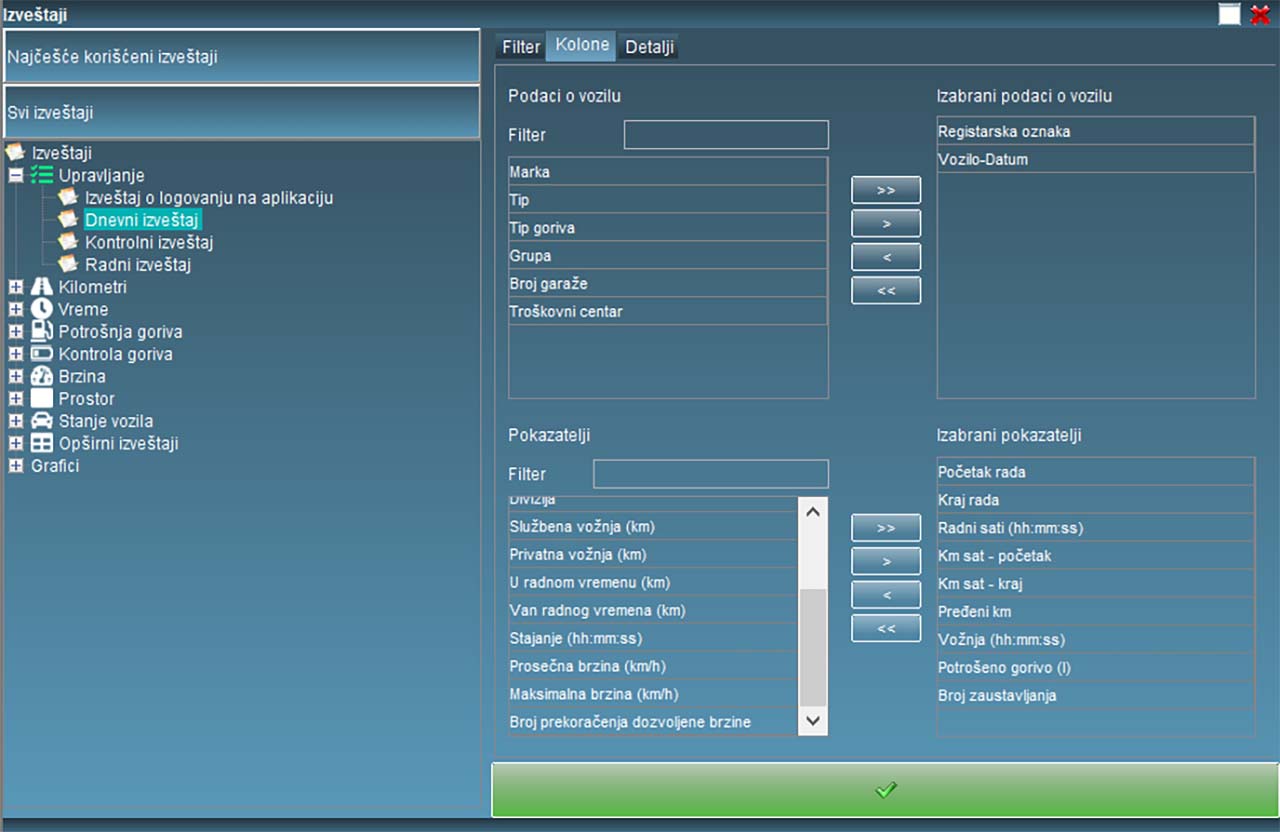Click the Podaci o vozilu Filter field
The image size is (1280, 832).
click(726, 135)
